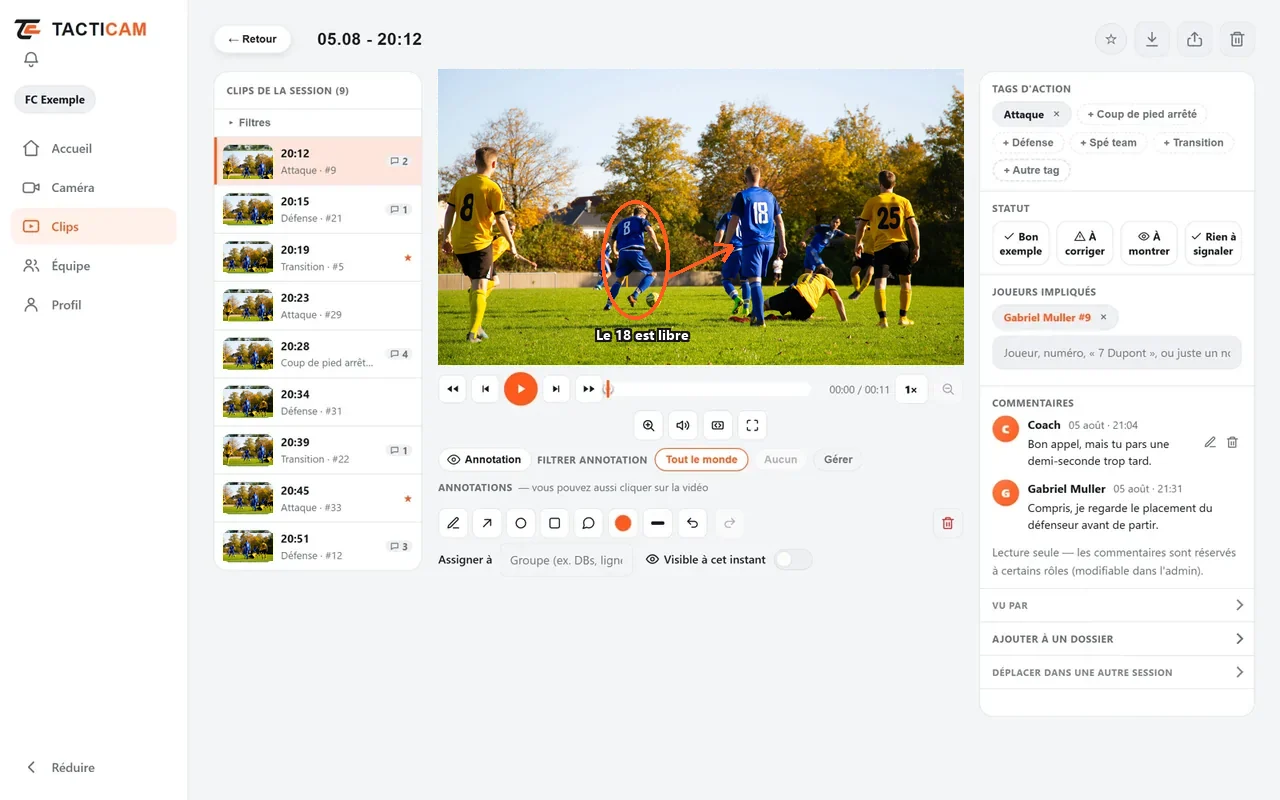This screenshot has height=800, width=1280.
Task: Select the arrow annotation tool
Action: point(487,523)
